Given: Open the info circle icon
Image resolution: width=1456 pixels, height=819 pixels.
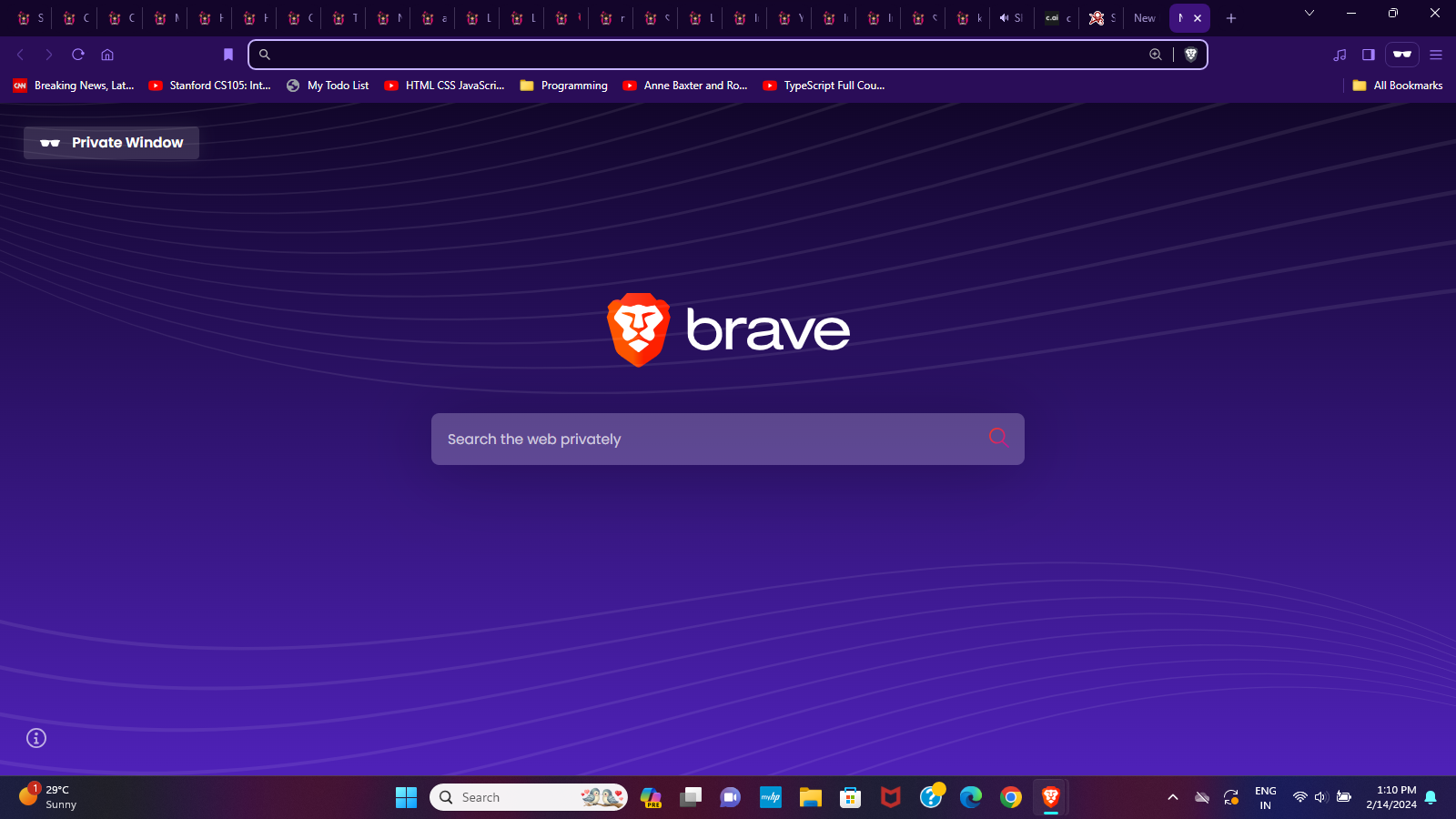Looking at the screenshot, I should tap(36, 738).
